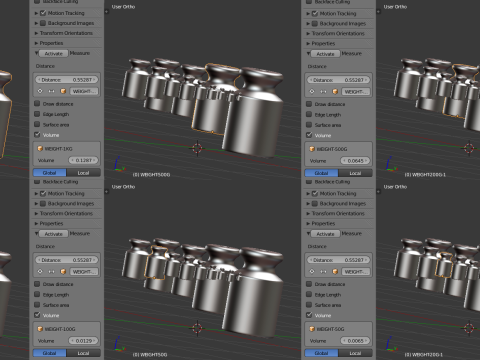Click Volume 0.0129 value field
480x360 pixels.
83,341
